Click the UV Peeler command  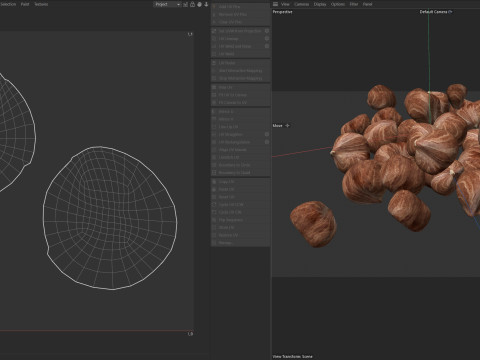click(240, 63)
